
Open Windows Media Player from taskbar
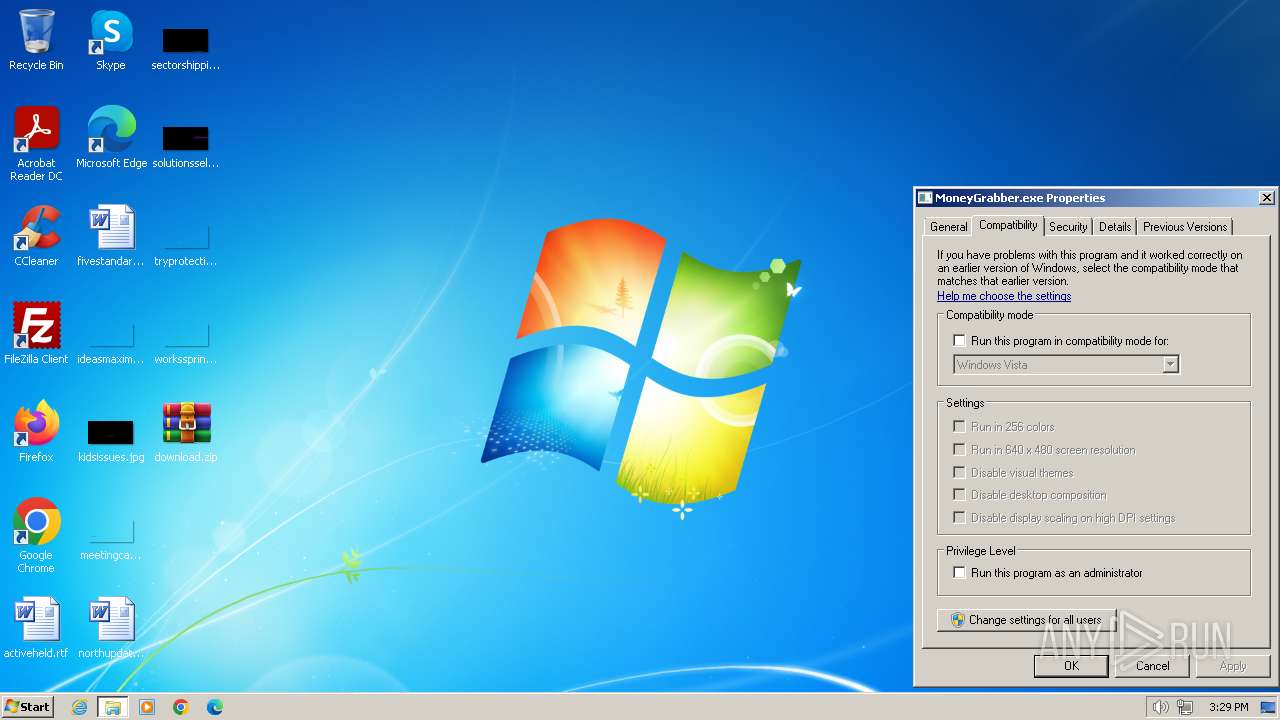coord(147,707)
